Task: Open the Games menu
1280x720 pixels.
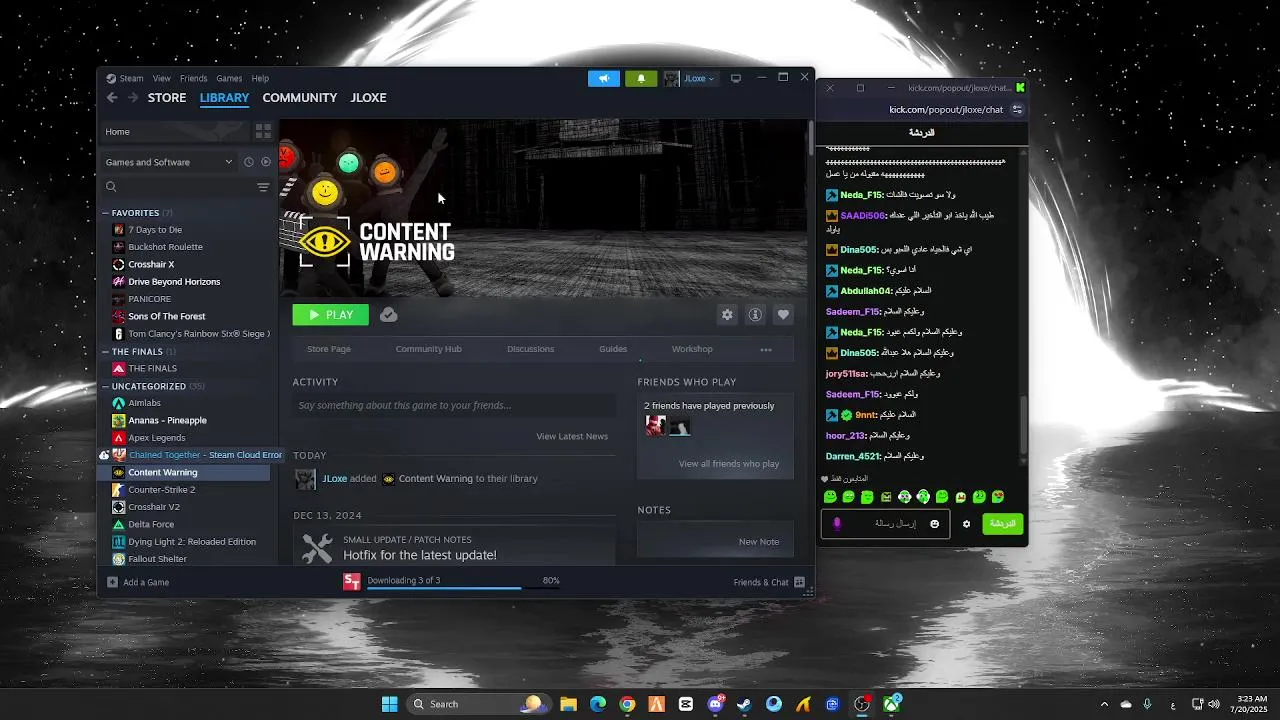Action: 229,78
